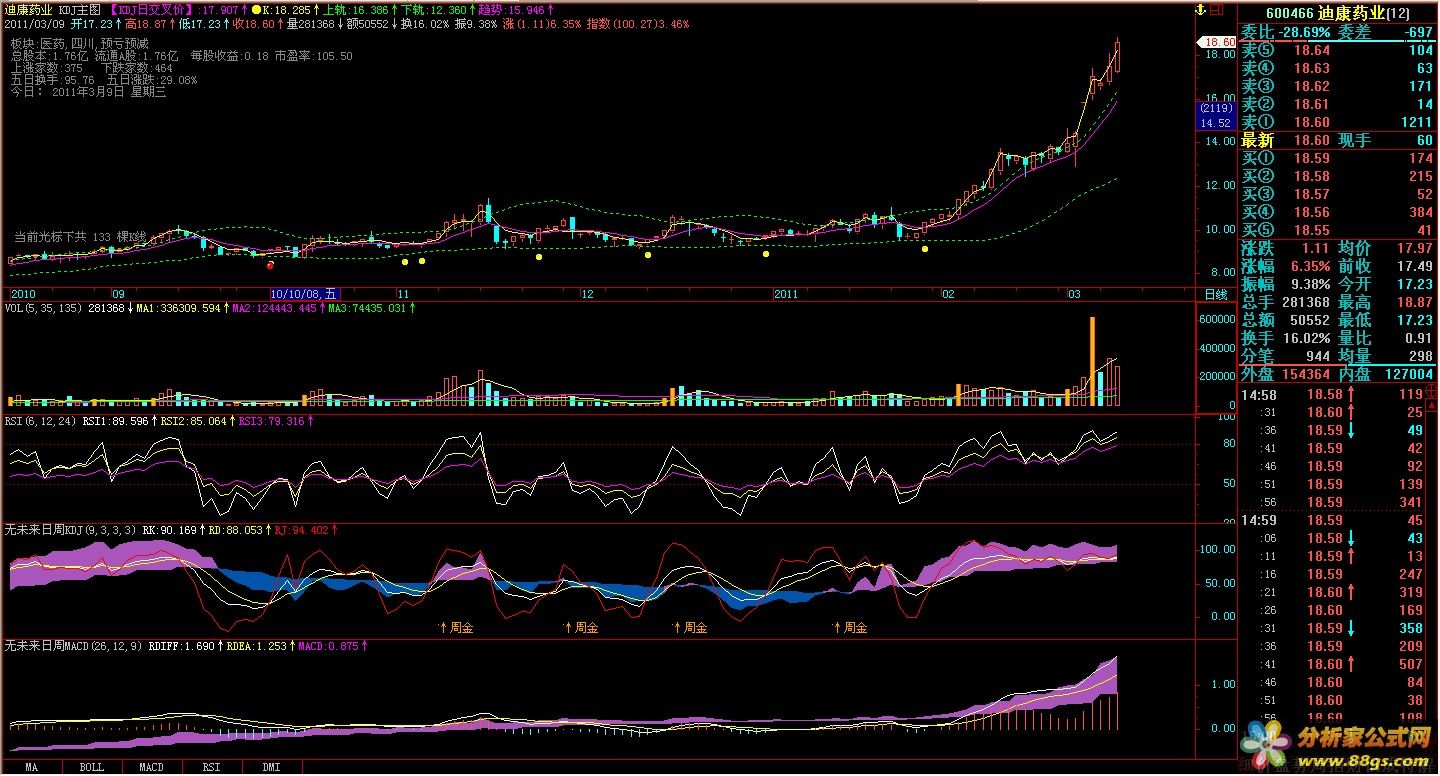Click the 2010 year label on time axis

(x=23, y=294)
